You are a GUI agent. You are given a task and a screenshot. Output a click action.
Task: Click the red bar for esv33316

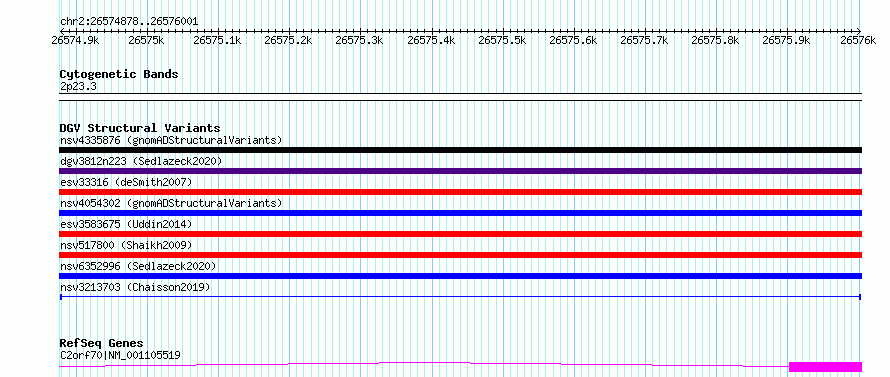(461, 192)
